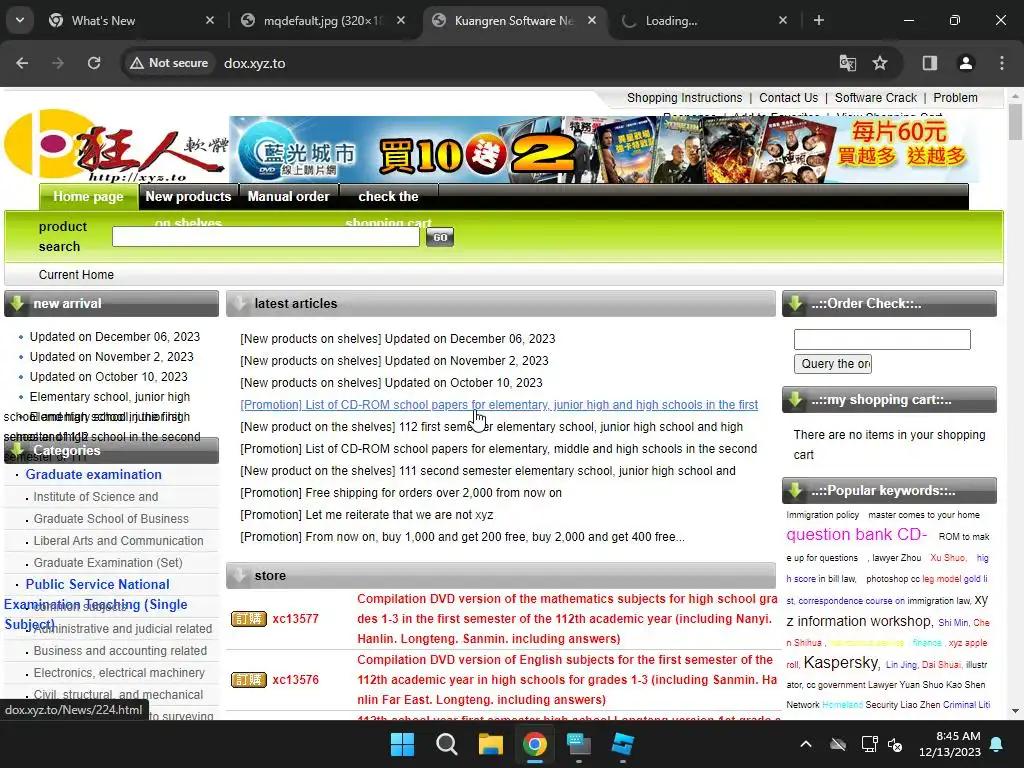1024x768 pixels.
Task: Open product code xc13576
Action: tap(295, 680)
